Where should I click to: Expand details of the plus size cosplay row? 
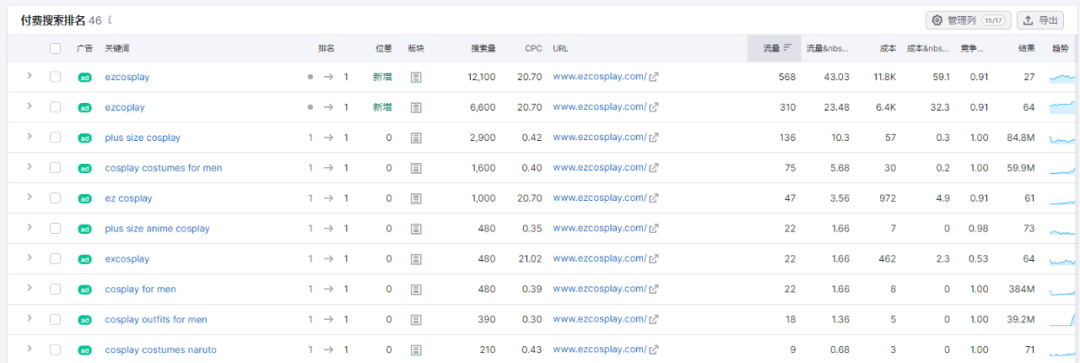click(x=29, y=136)
